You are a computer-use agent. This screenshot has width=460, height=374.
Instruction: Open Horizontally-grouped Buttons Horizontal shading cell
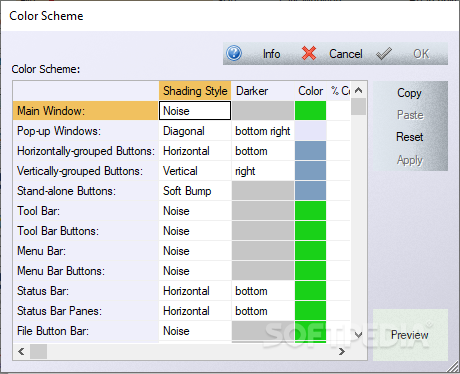point(195,151)
